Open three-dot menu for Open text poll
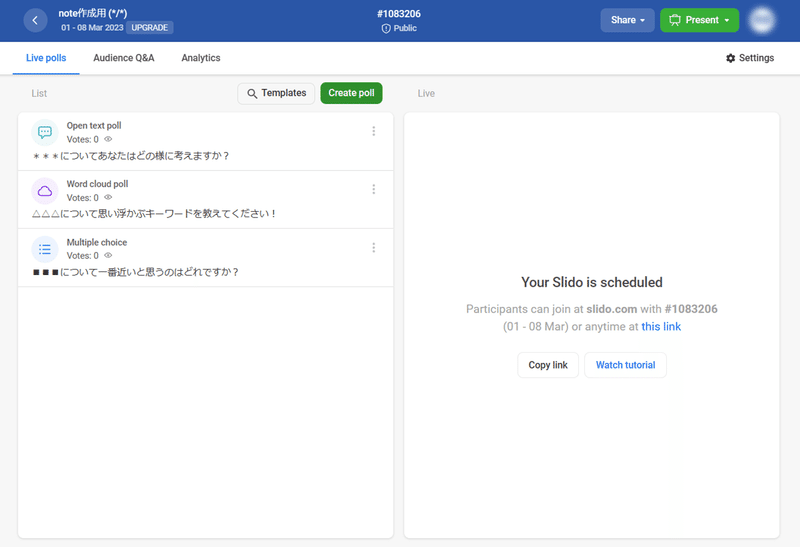This screenshot has width=800, height=547. (x=373, y=131)
